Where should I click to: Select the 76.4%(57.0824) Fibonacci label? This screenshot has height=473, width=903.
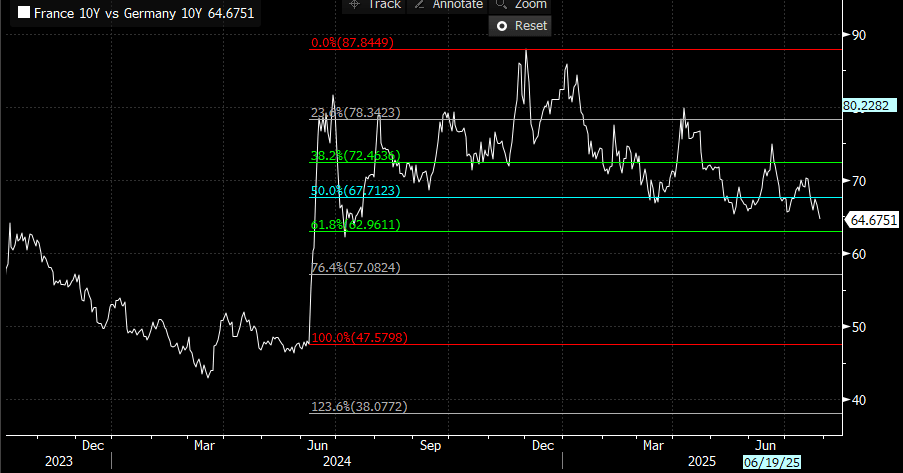coord(355,267)
